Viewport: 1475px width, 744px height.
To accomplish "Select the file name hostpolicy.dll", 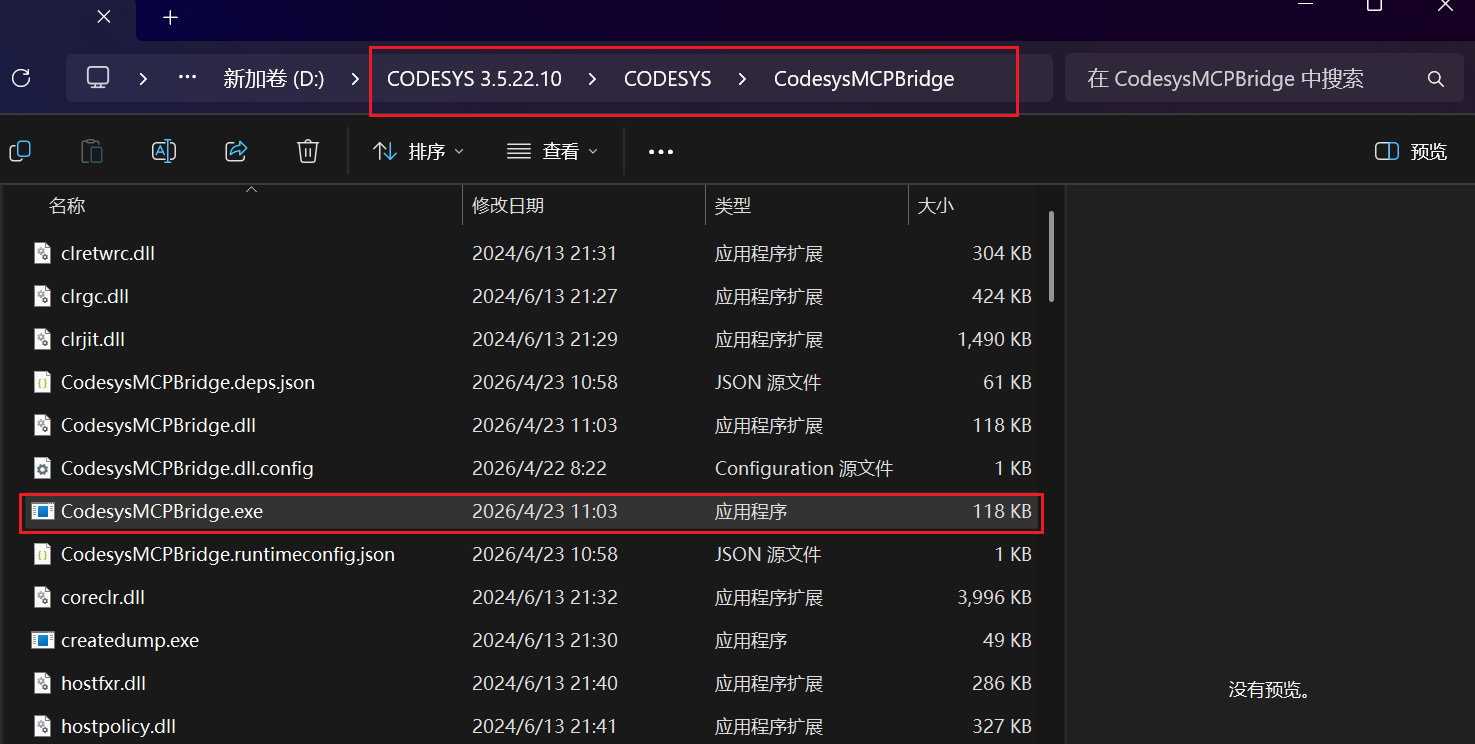I will tap(118, 727).
